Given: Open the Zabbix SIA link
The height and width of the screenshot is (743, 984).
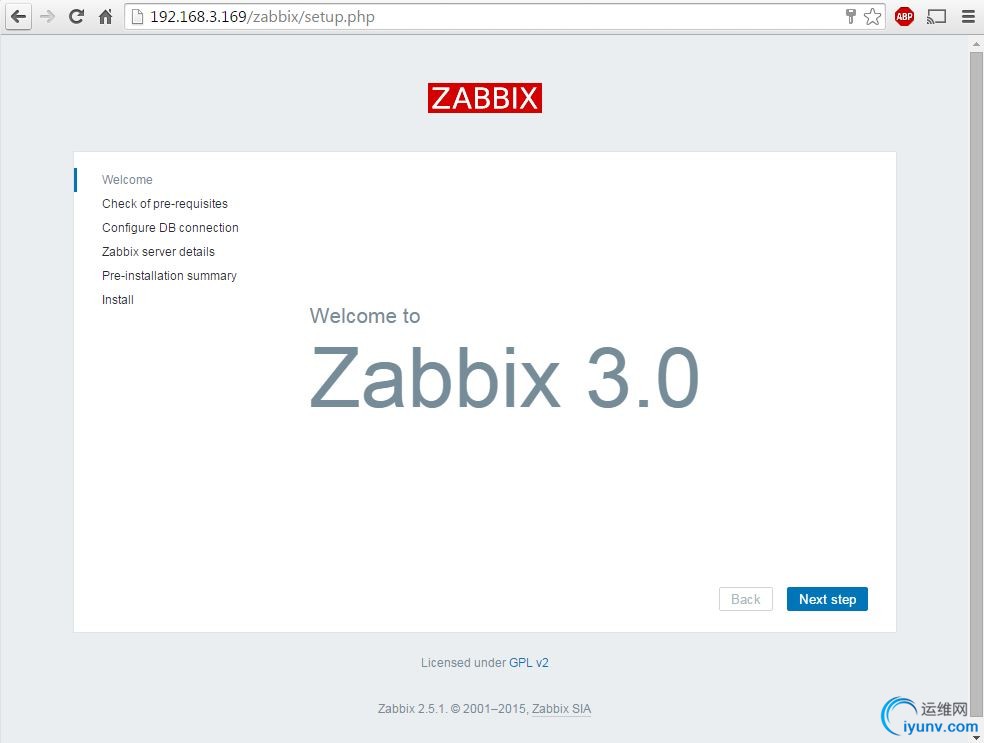Looking at the screenshot, I should click(561, 709).
